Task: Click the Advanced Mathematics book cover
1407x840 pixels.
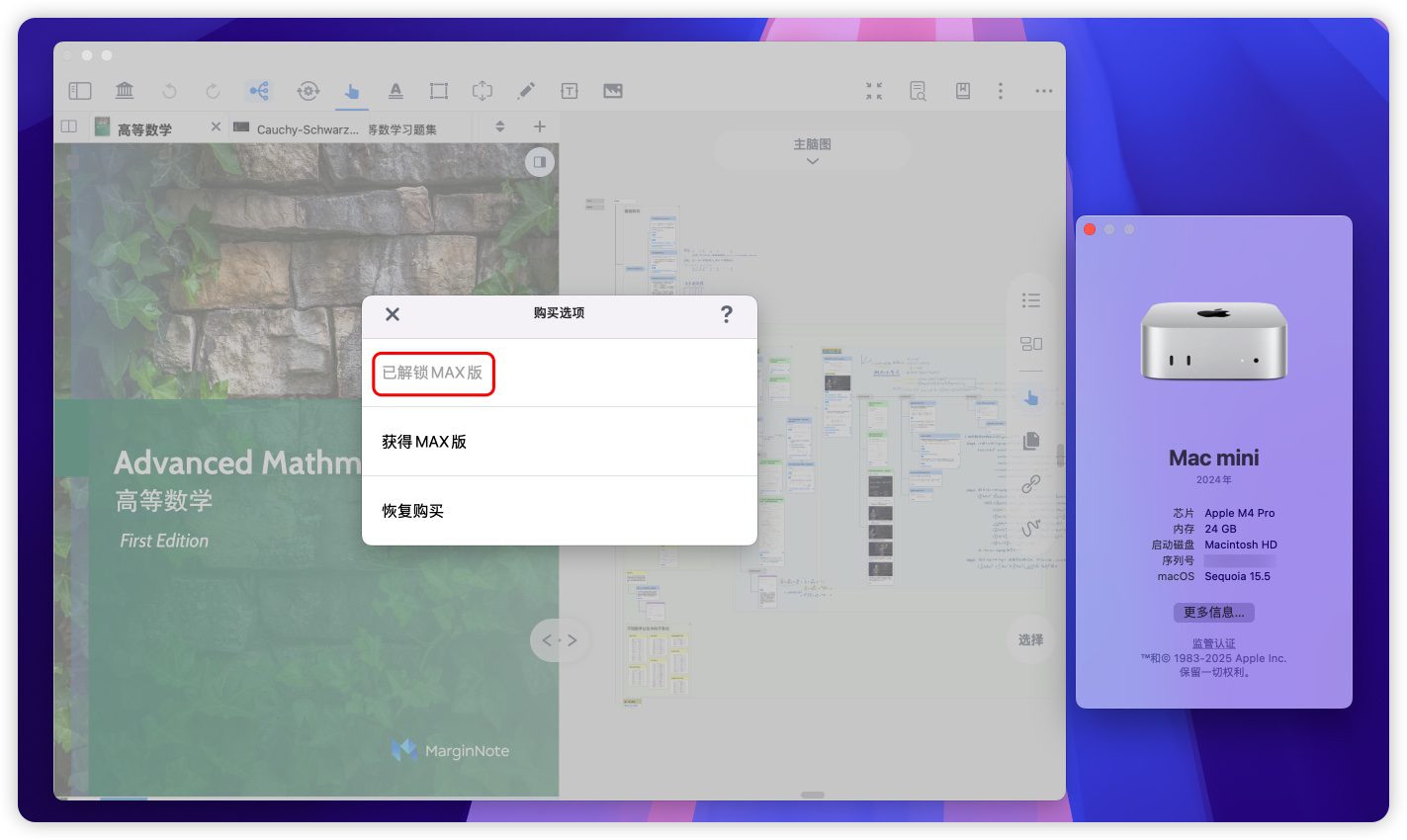Action: (x=307, y=470)
